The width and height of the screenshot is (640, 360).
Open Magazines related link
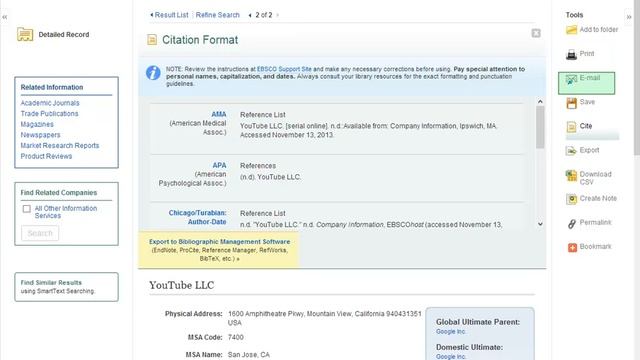click(x=37, y=124)
